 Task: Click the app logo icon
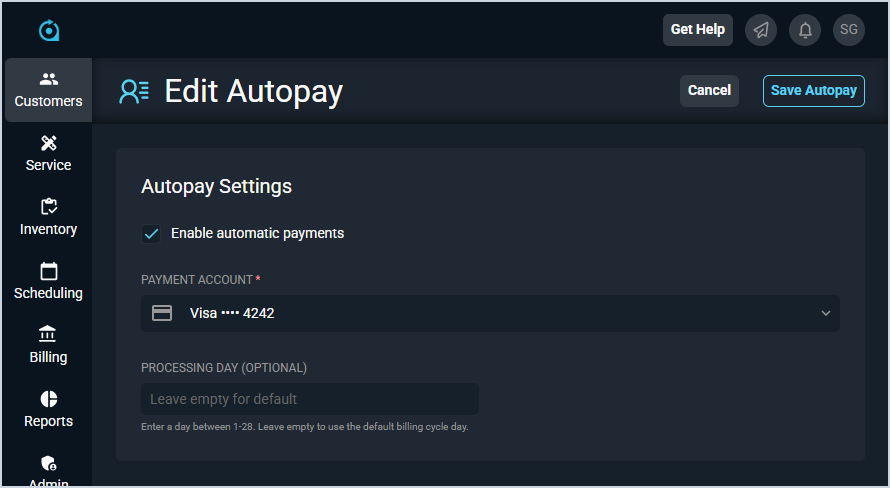click(x=49, y=30)
